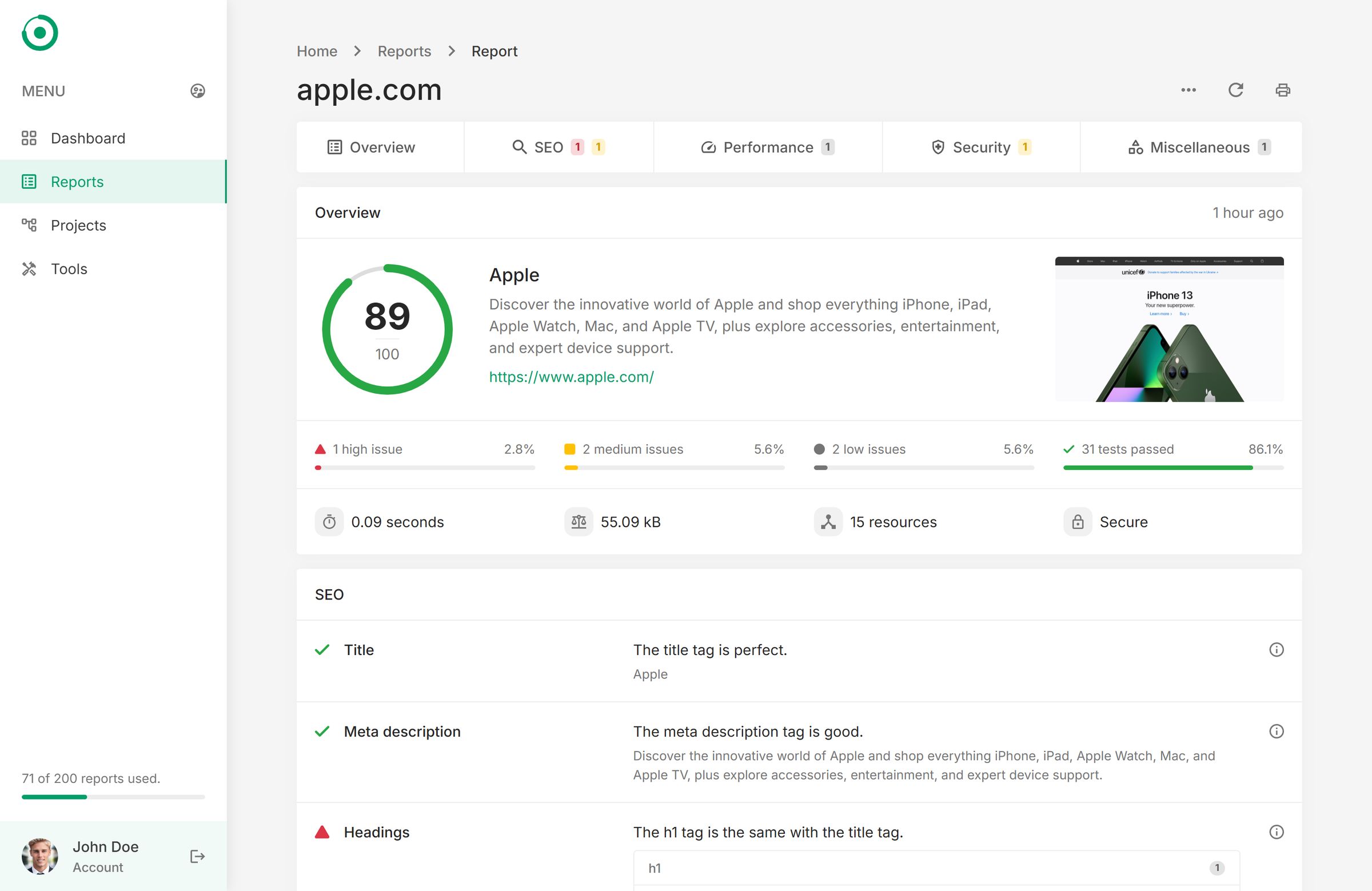Open the https://www.apple.com/ link
Screen dimensions: 1372x891
tap(571, 377)
